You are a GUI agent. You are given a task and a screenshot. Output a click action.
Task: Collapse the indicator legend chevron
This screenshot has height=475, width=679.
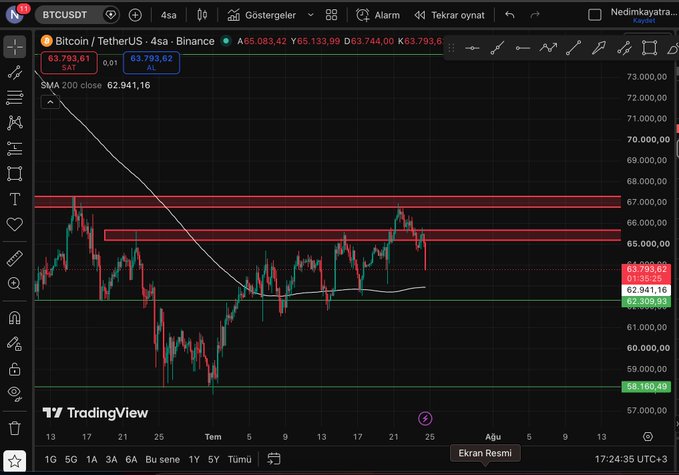tap(50, 102)
